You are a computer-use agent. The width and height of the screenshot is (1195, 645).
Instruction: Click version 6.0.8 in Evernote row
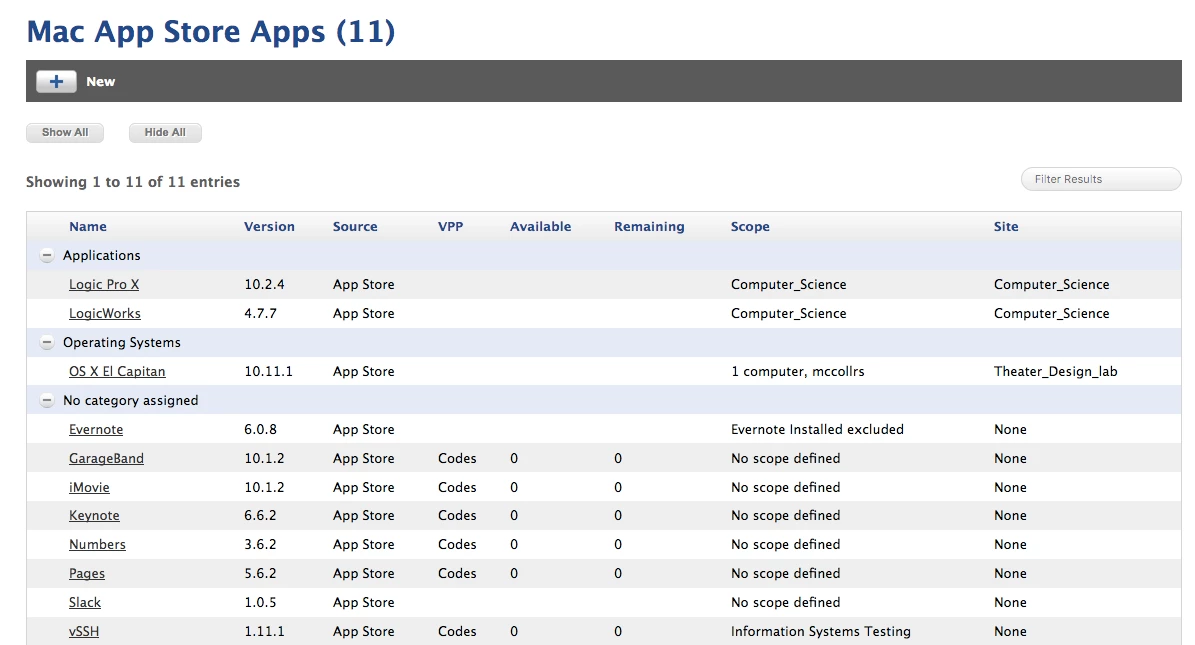coord(261,429)
